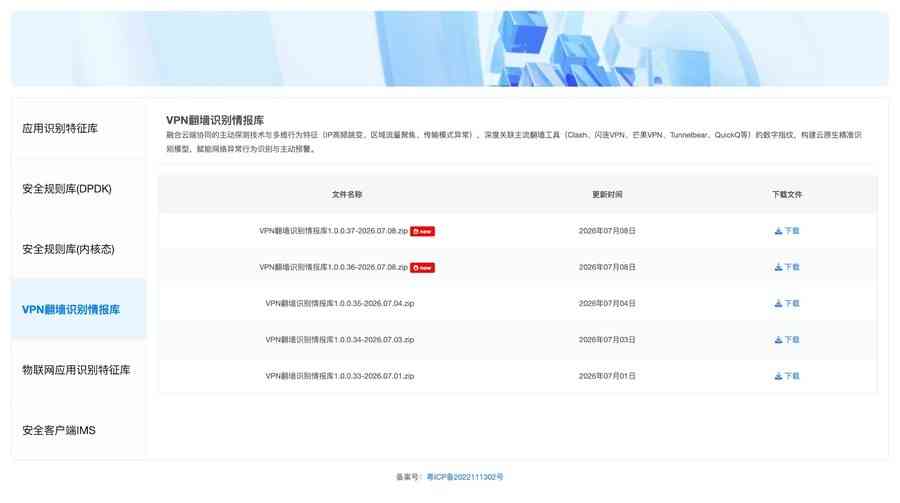Click the 下载文件 column header

pos(787,195)
